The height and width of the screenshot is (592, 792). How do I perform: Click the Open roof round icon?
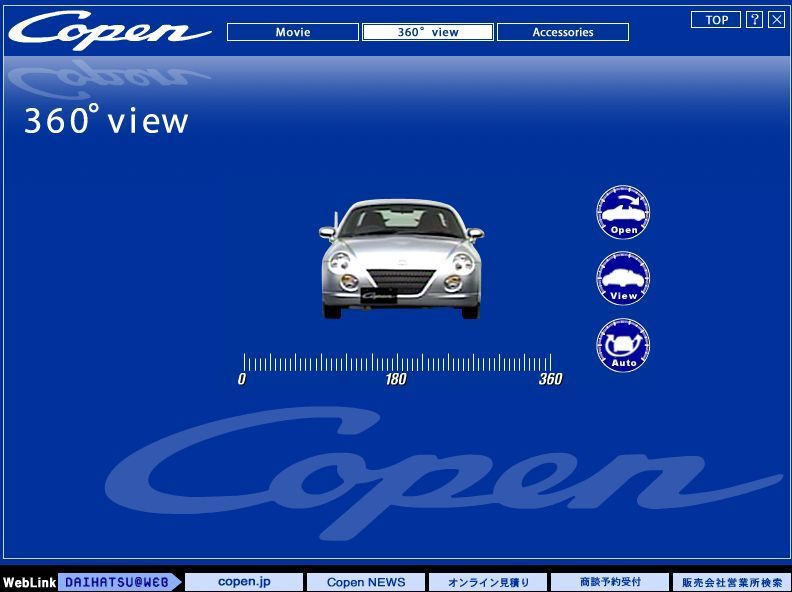(623, 212)
